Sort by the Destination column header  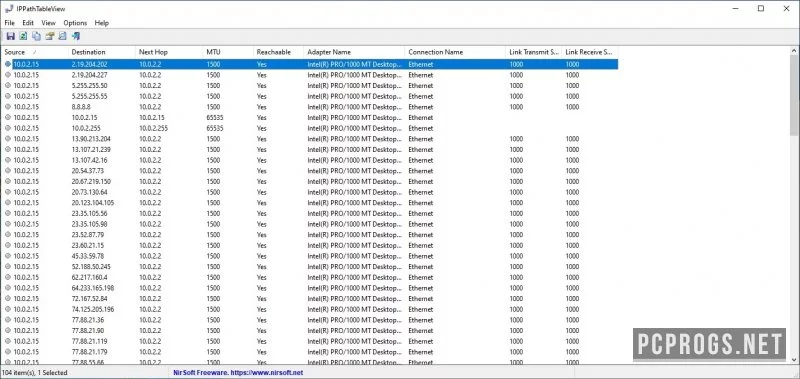pyautogui.click(x=102, y=52)
